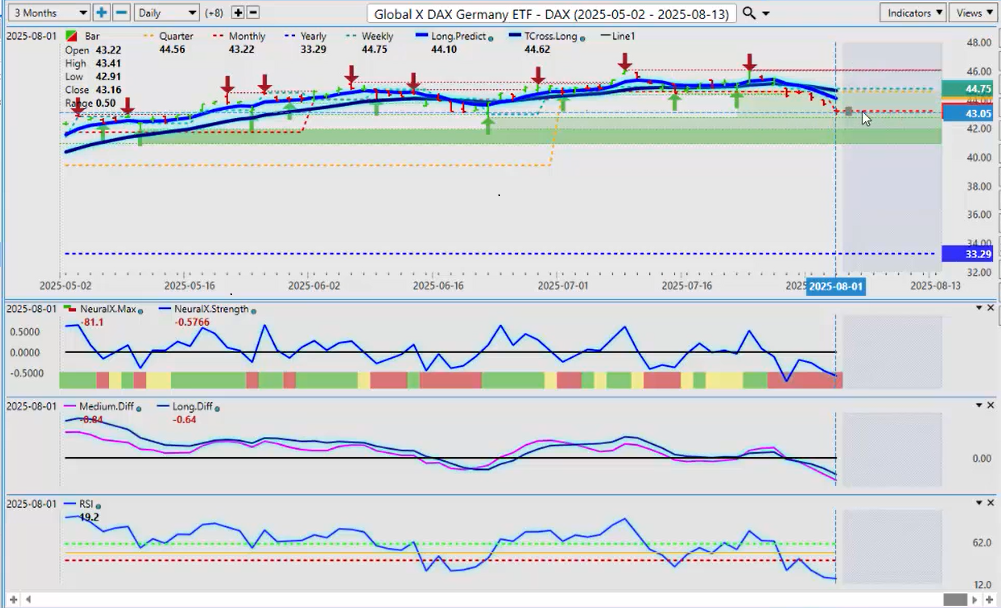The image size is (1001, 608).
Task: Click the black plus icon beside (+8)
Action: pos(238,13)
